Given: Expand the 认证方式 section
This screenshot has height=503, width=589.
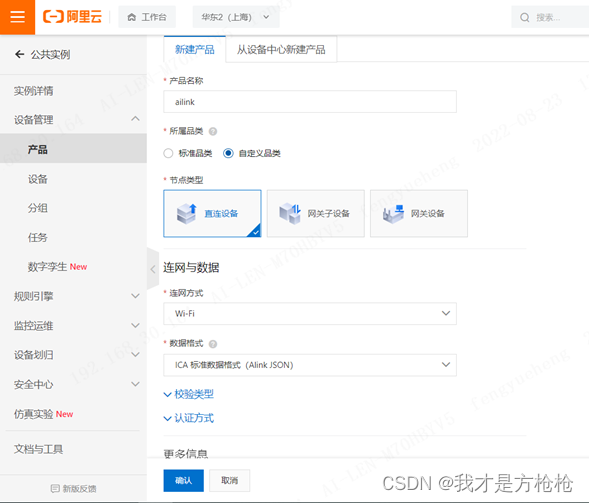Looking at the screenshot, I should tap(189, 418).
